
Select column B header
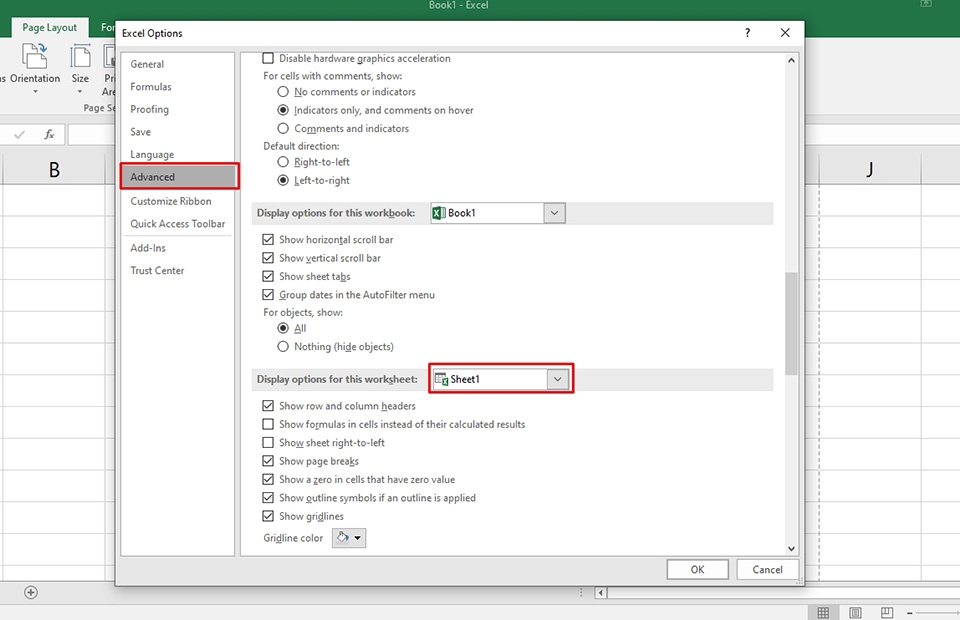tap(54, 170)
